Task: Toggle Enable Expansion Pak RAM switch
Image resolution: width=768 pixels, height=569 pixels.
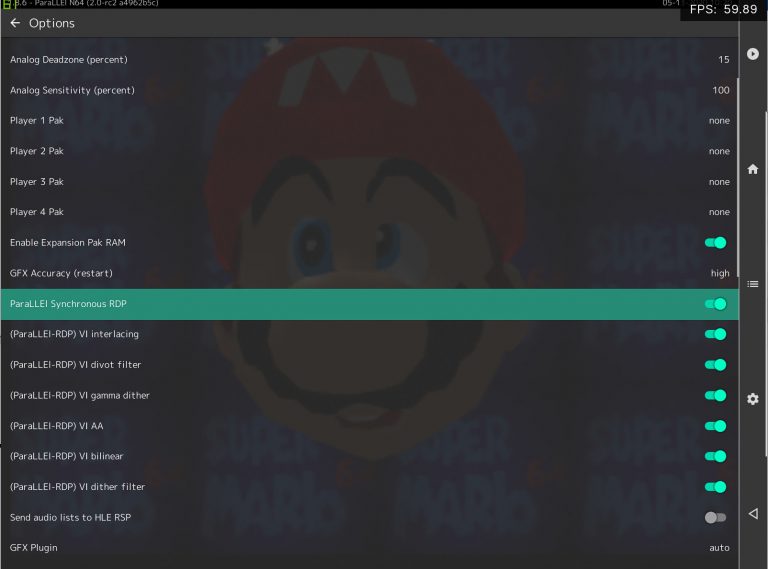Action: coord(715,242)
